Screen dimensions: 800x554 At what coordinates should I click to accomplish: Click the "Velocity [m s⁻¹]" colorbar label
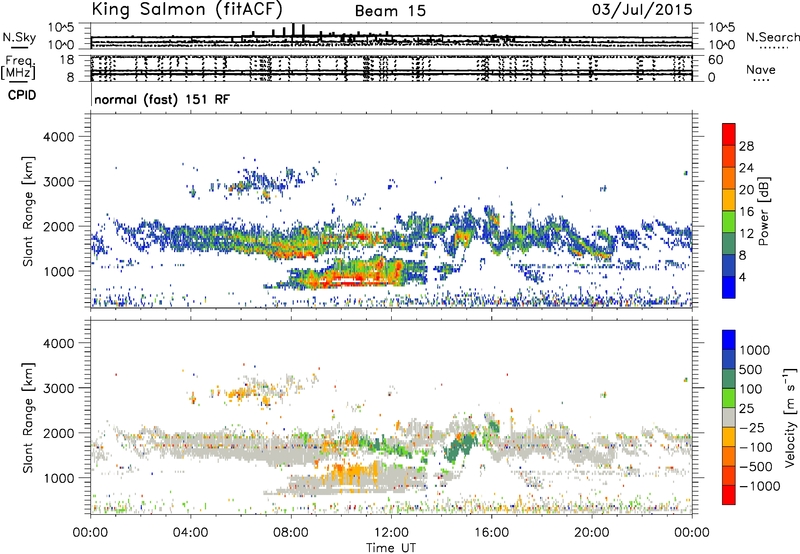click(790, 417)
